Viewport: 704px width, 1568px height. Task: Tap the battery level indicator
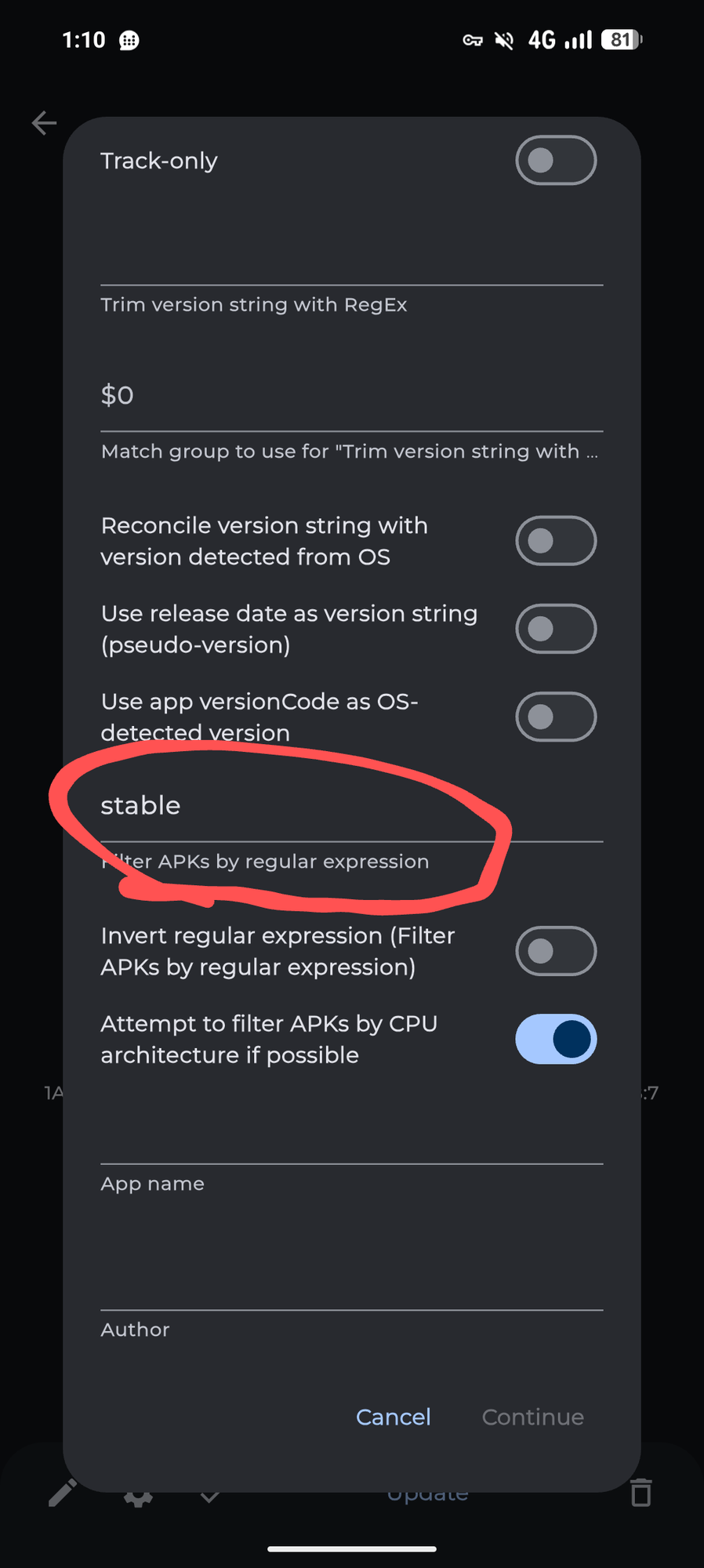(x=622, y=40)
